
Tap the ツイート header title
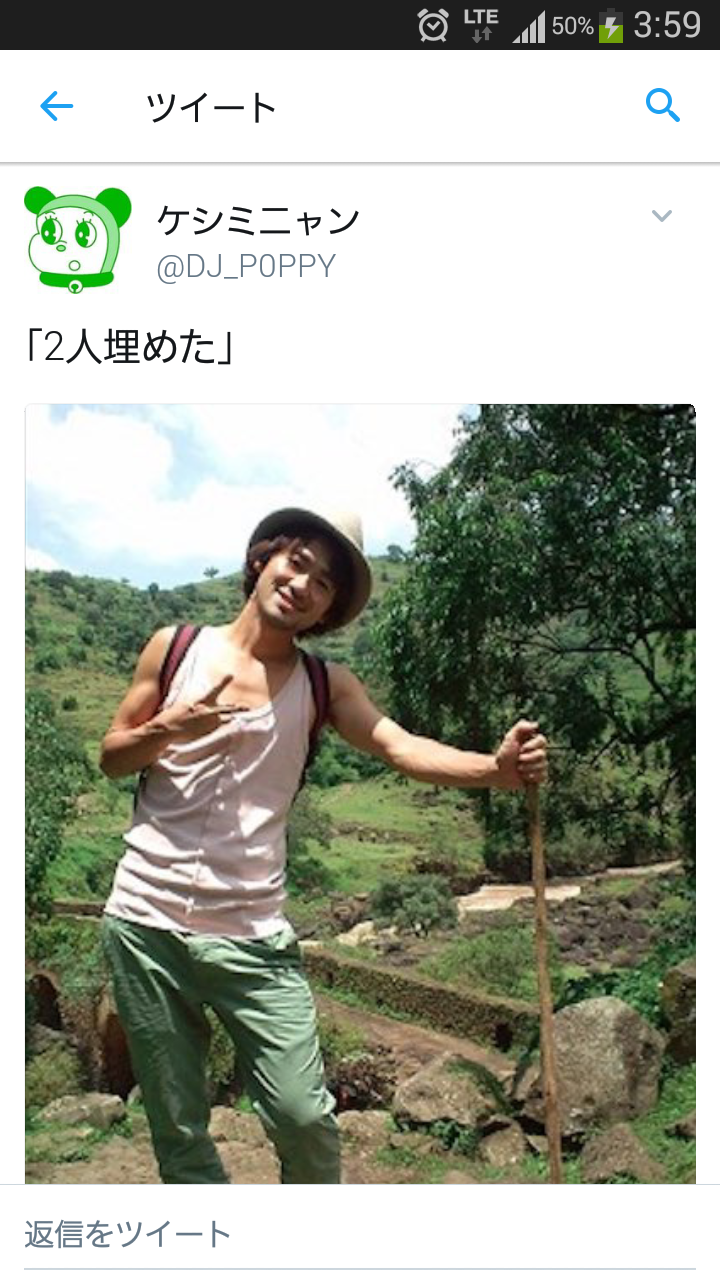click(x=211, y=107)
